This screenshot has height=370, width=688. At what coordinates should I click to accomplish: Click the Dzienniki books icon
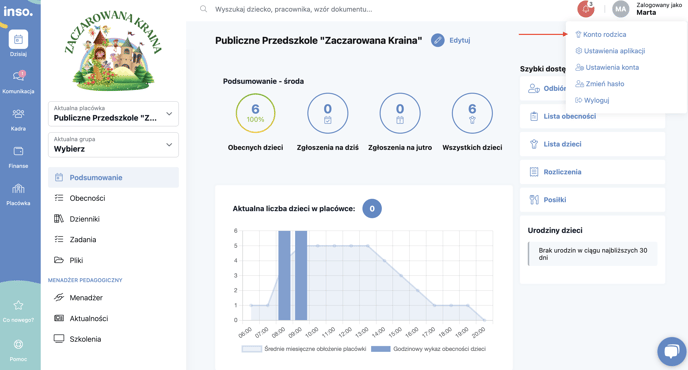tap(59, 219)
